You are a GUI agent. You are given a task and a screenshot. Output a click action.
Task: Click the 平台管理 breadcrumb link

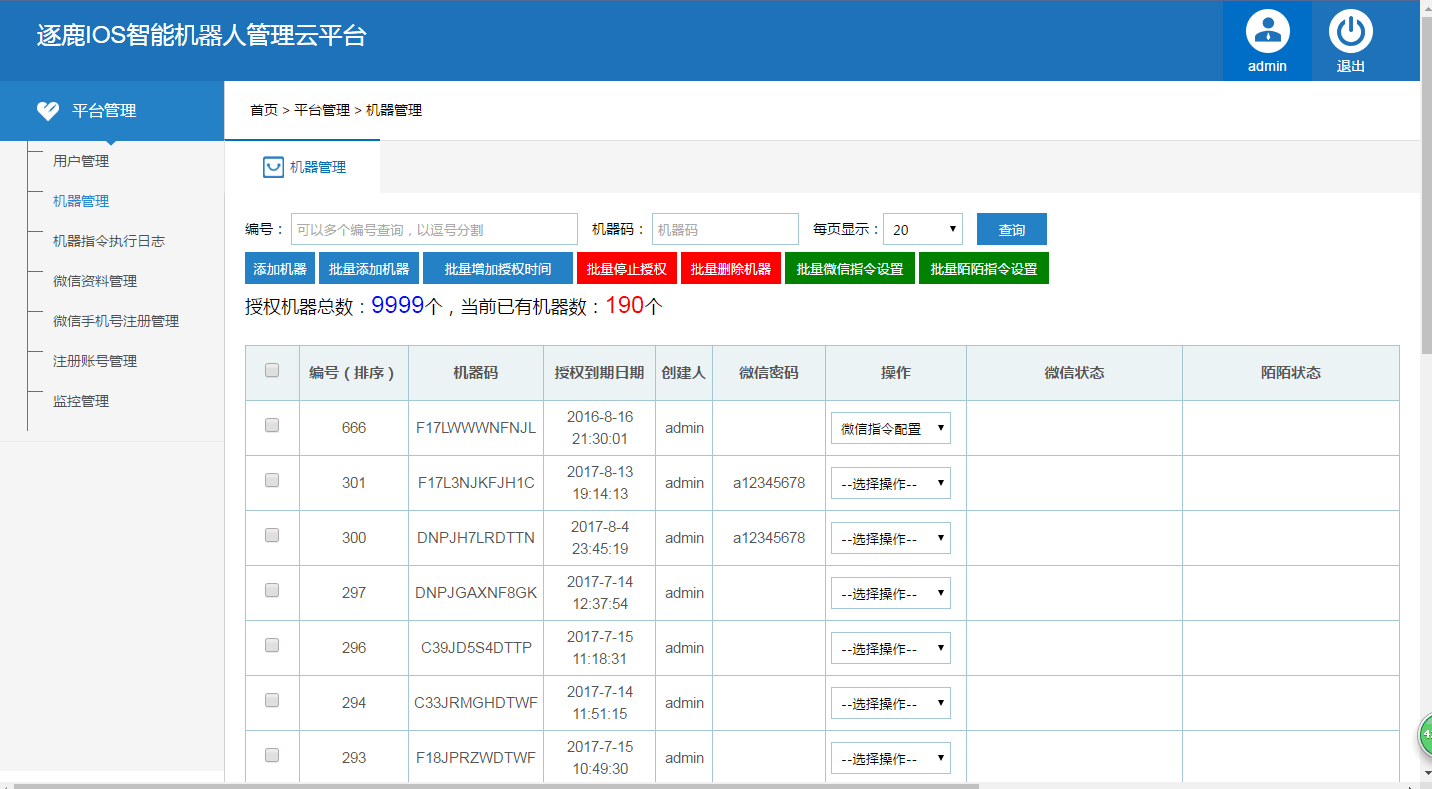point(322,110)
